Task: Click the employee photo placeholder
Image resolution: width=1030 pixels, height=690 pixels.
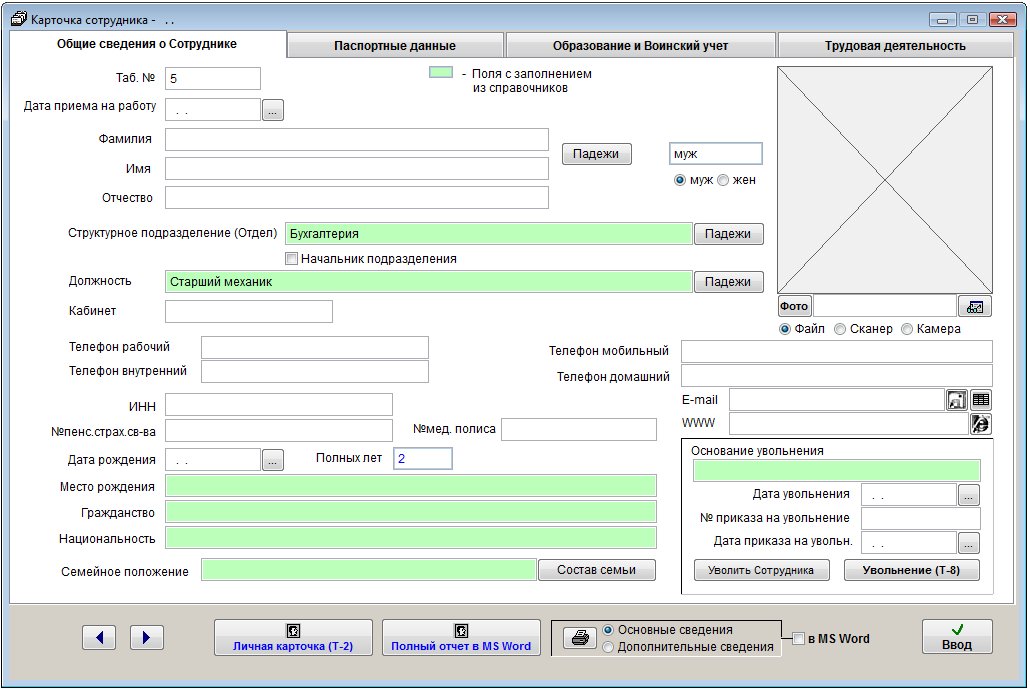Action: (x=885, y=180)
